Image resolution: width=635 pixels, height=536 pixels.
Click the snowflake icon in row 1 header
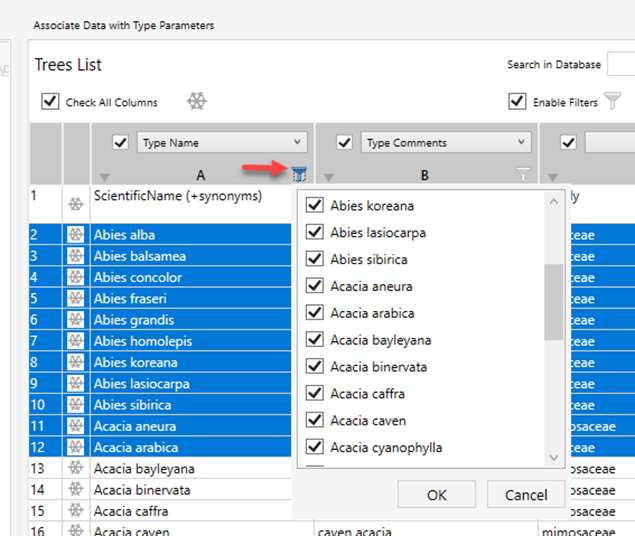click(x=76, y=204)
